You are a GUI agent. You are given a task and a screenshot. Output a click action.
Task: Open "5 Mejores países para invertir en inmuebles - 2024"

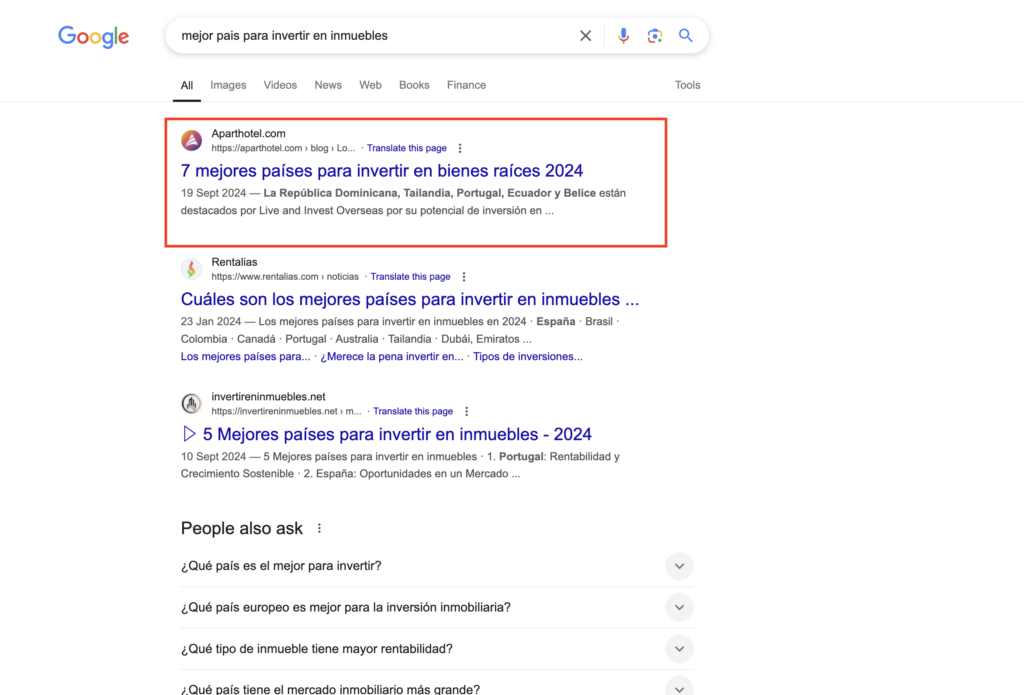[397, 434]
